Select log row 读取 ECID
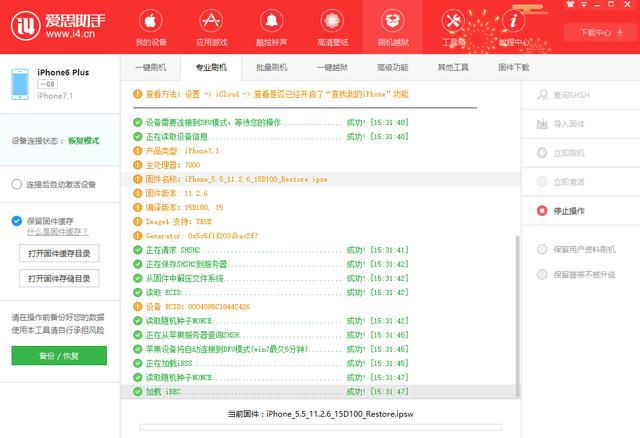The width and height of the screenshot is (640, 438). coord(320,292)
